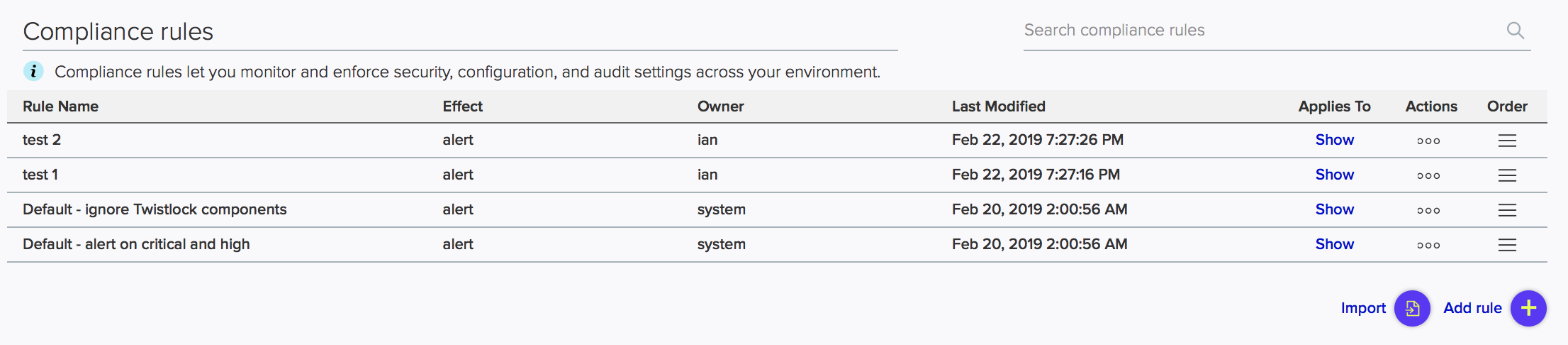Click the search magnifier icon
1568x345 pixels.
(x=1515, y=30)
